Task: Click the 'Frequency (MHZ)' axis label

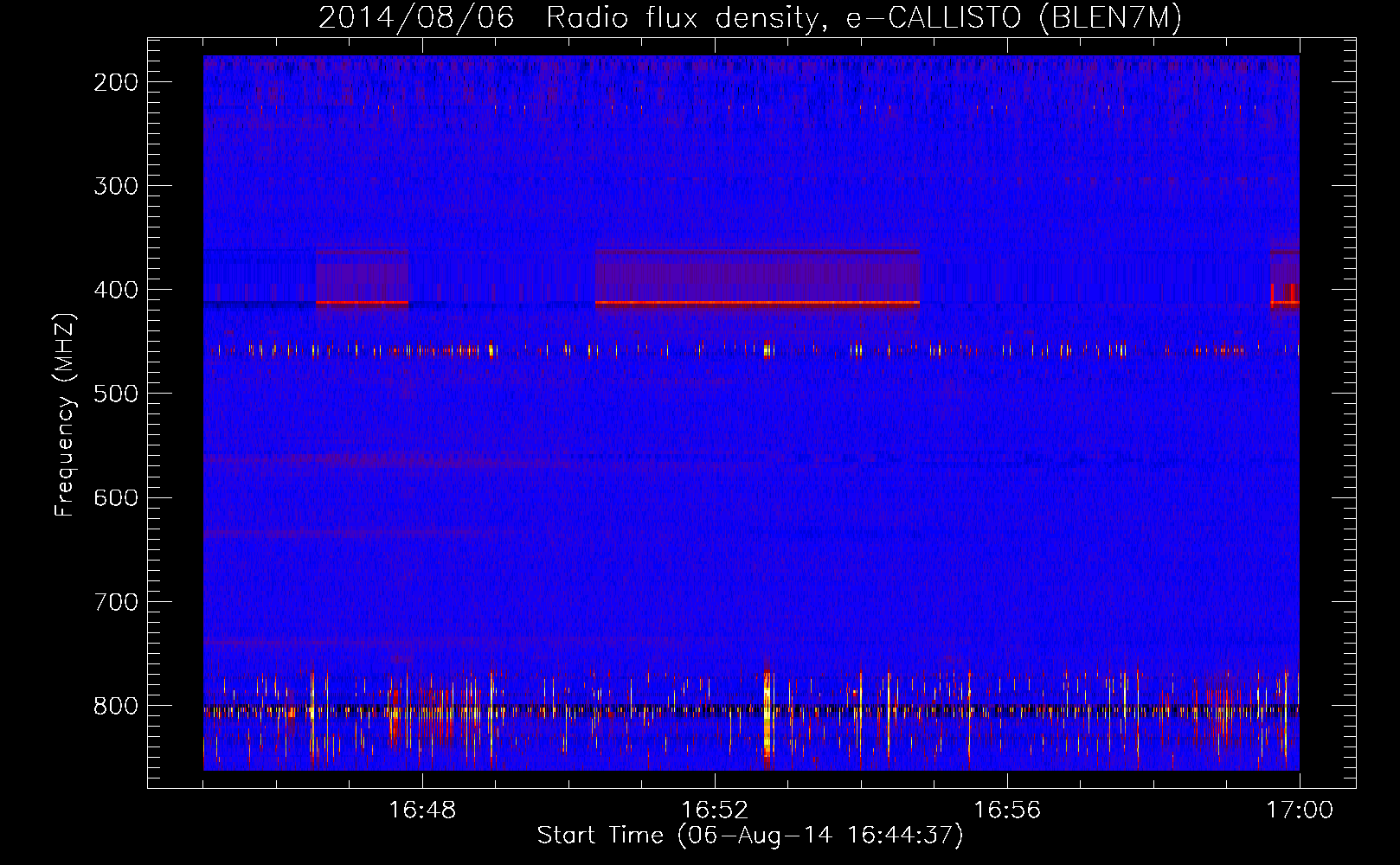Action: coord(65,415)
